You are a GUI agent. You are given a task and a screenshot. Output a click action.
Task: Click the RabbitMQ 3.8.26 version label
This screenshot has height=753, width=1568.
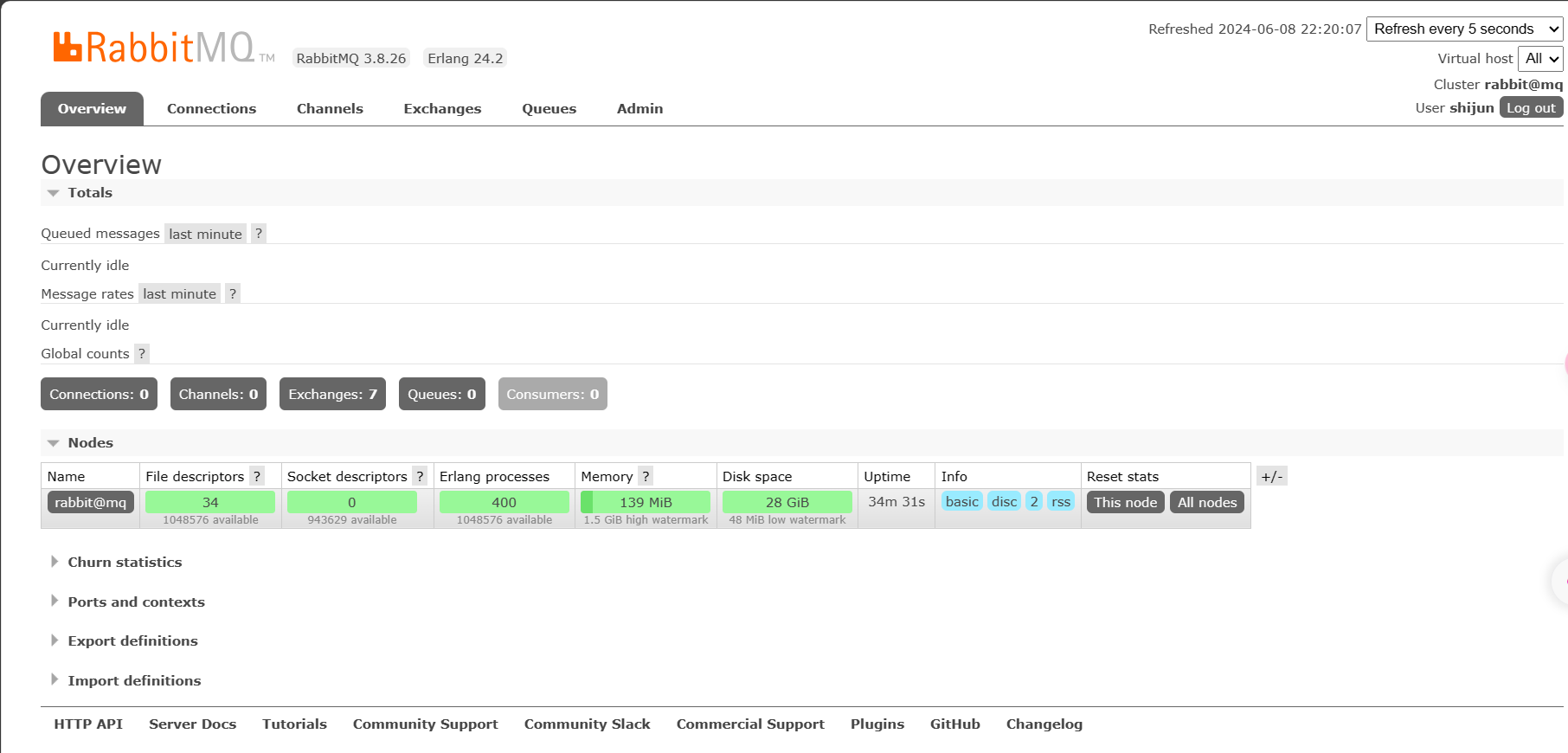[351, 58]
